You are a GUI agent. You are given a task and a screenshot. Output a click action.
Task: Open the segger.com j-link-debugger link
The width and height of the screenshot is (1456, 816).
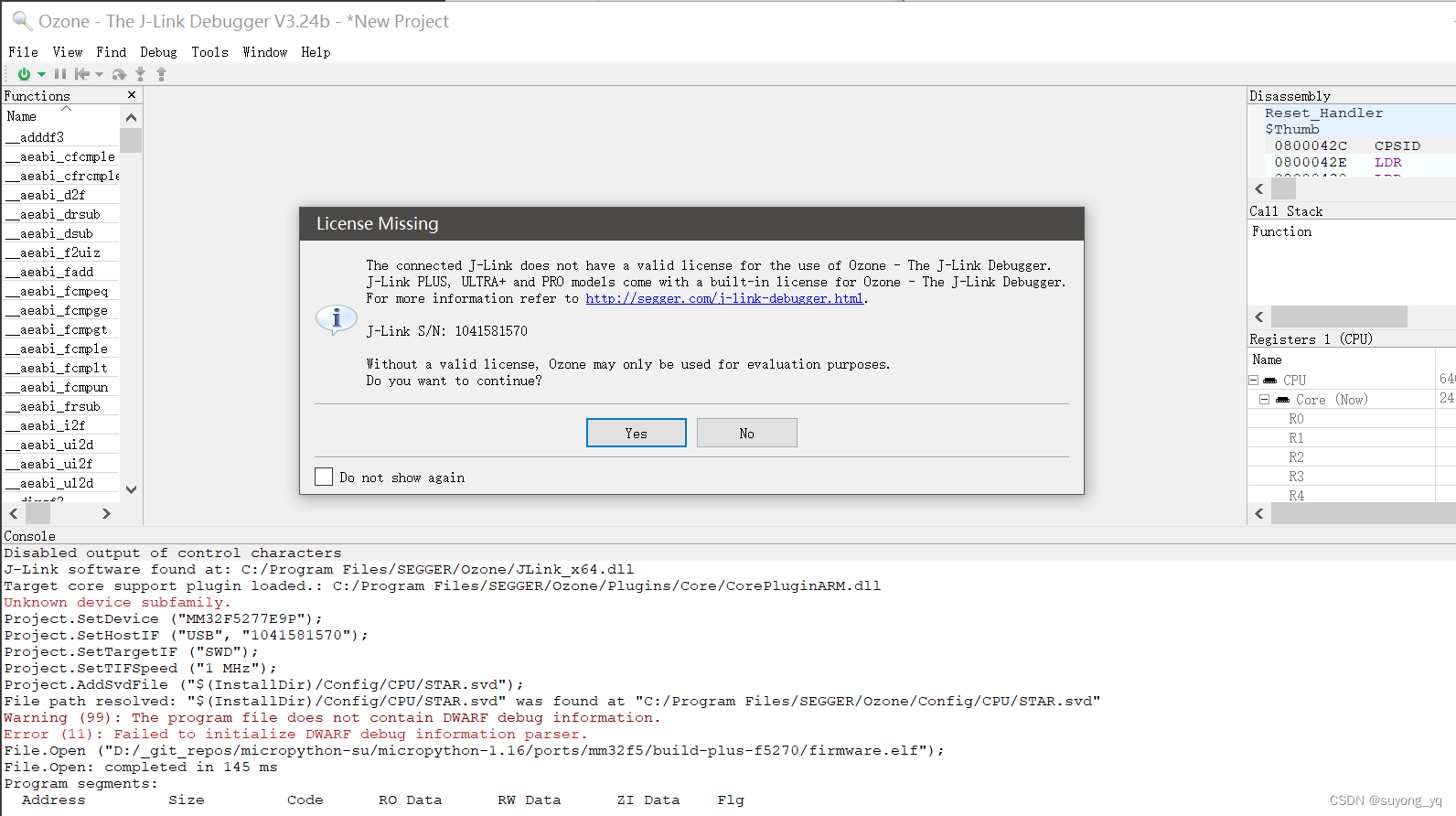tap(724, 298)
